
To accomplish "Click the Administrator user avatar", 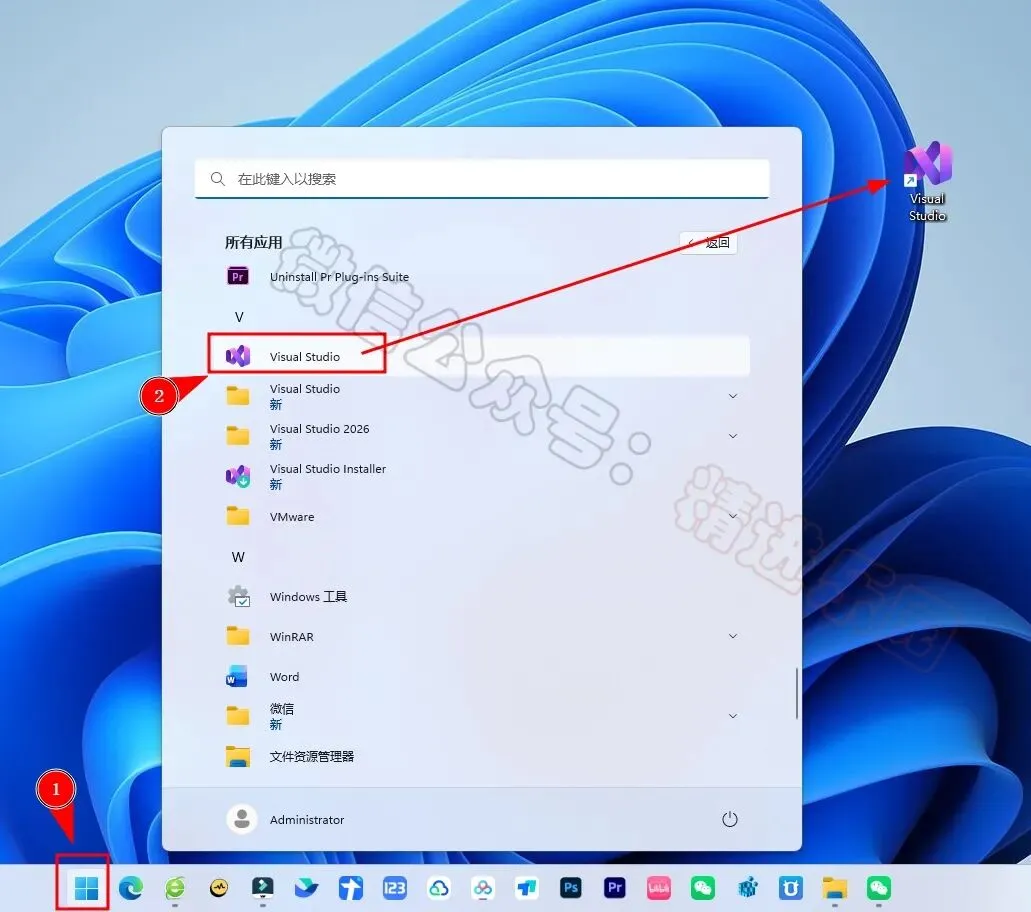I will tap(241, 819).
